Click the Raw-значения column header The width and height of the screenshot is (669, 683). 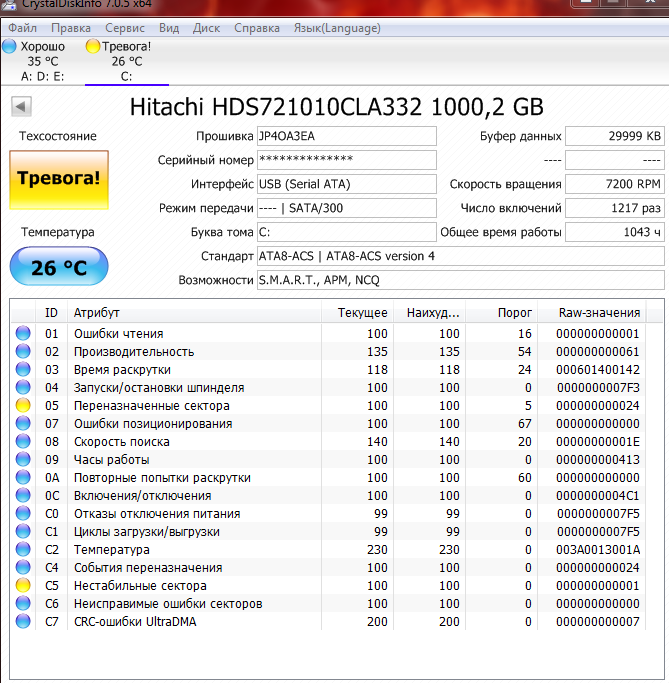(599, 313)
